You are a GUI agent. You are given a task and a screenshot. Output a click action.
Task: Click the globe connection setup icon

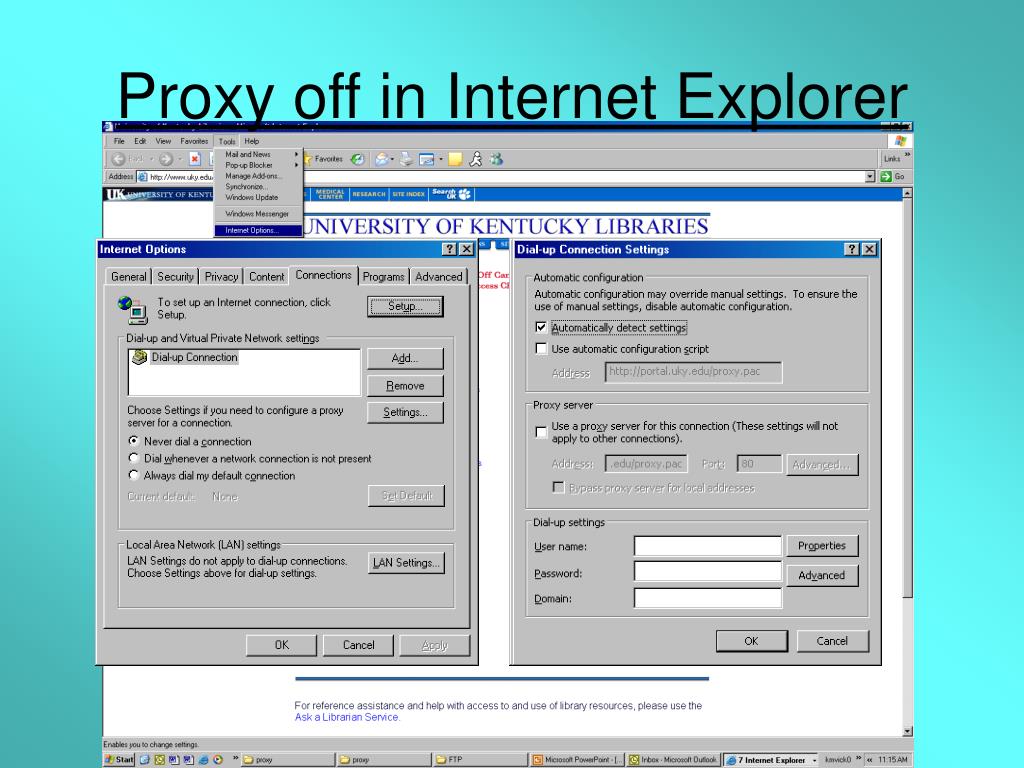(133, 310)
